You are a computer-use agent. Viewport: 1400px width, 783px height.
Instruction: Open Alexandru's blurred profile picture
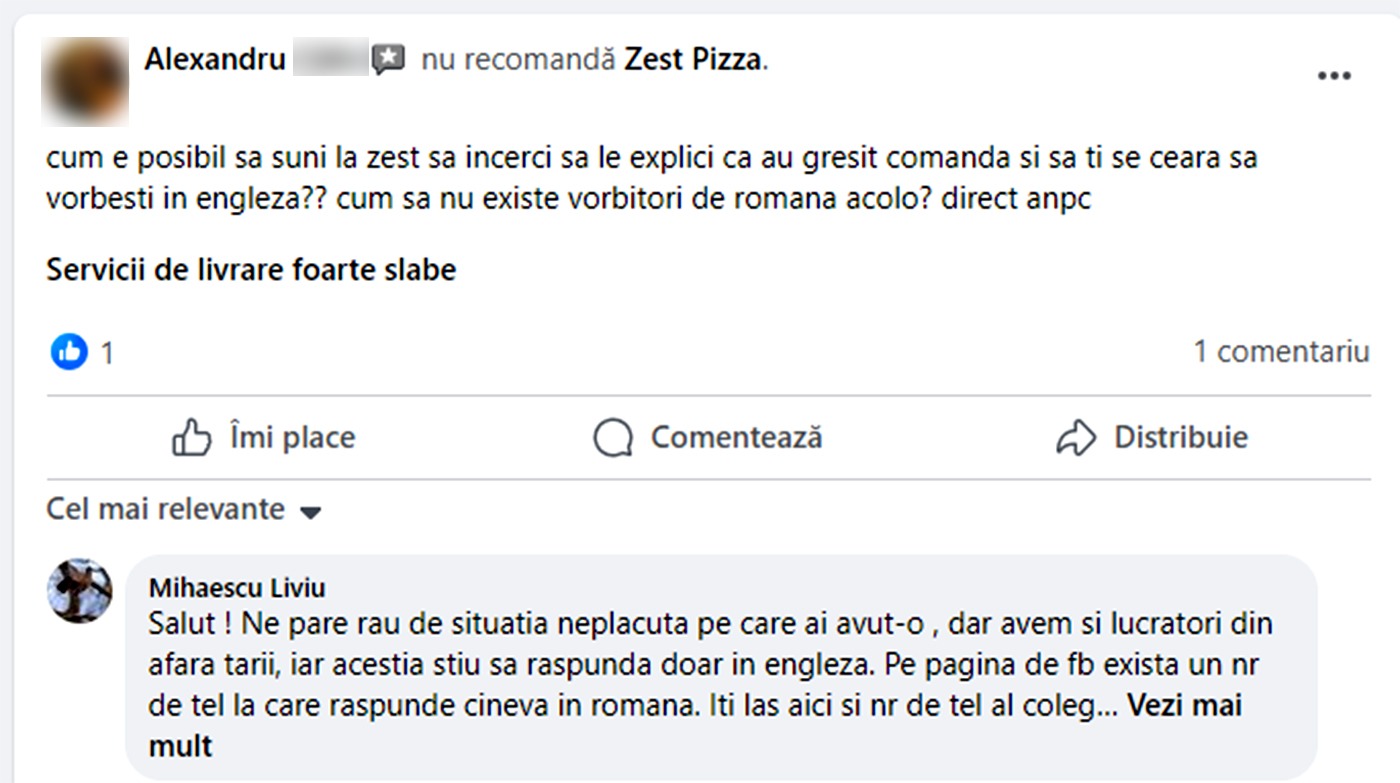[x=85, y=81]
